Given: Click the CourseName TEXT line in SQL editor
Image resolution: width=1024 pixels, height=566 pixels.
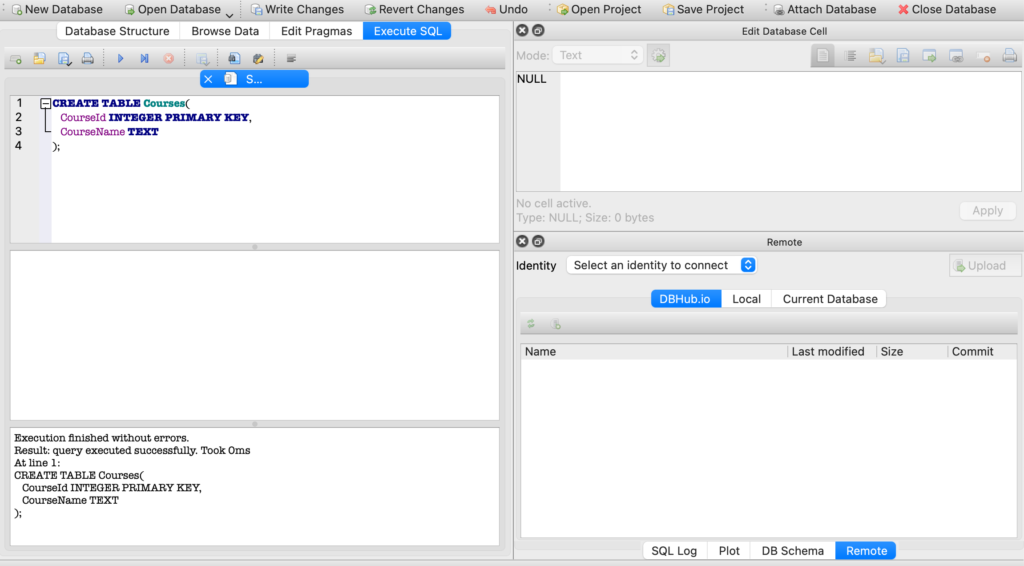Looking at the screenshot, I should pyautogui.click(x=109, y=132).
